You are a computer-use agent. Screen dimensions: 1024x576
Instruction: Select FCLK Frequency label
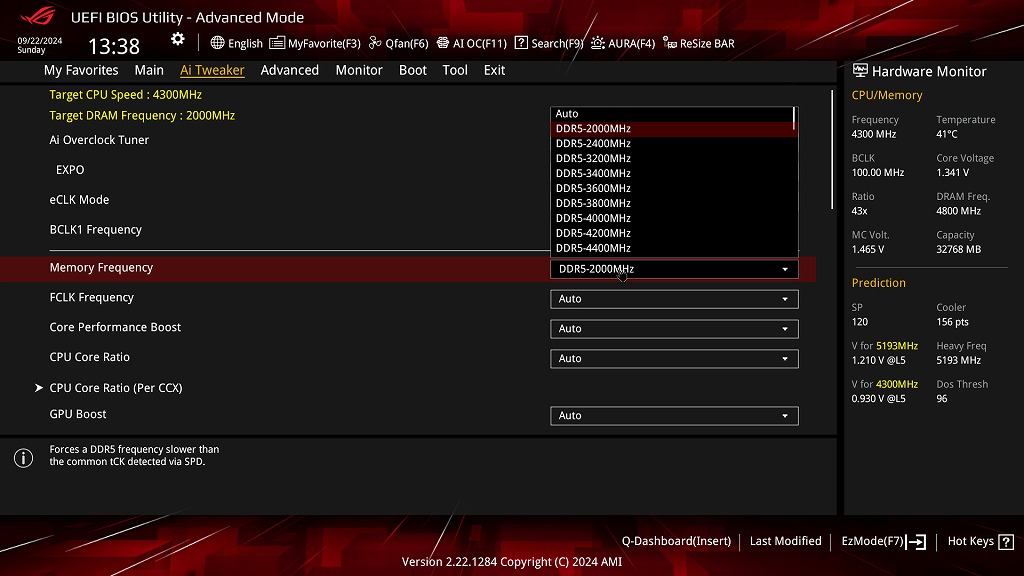point(91,297)
